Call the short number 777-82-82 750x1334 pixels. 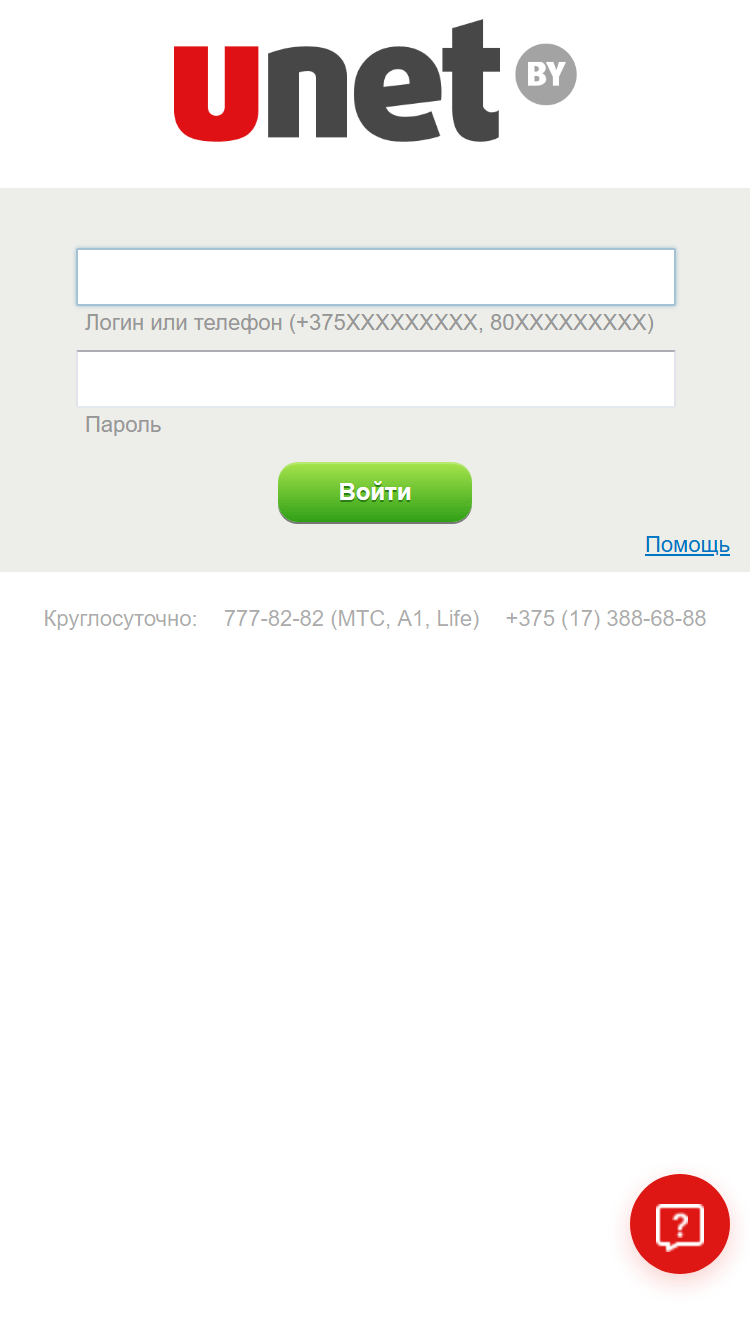coord(274,619)
